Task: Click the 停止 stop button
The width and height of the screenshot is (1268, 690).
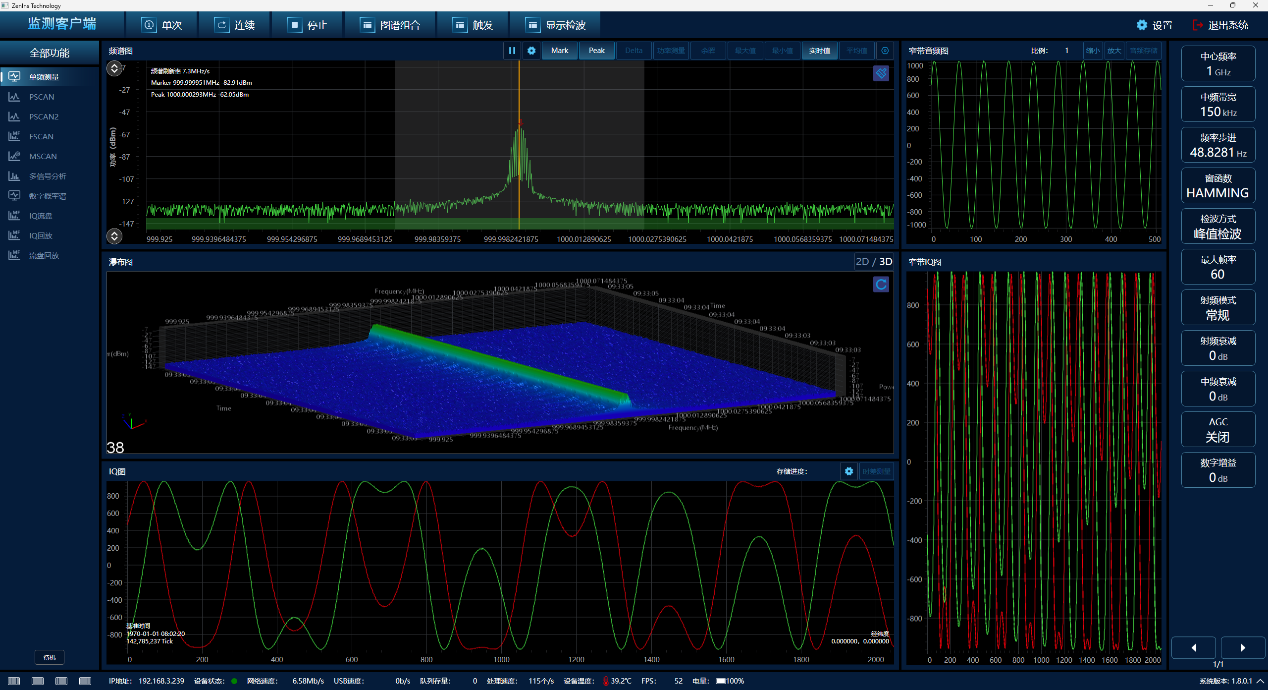Action: point(306,24)
